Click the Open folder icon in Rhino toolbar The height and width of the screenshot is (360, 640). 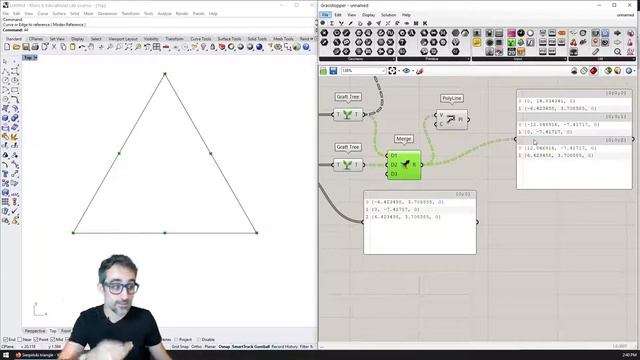pyautogui.click(x=17, y=47)
